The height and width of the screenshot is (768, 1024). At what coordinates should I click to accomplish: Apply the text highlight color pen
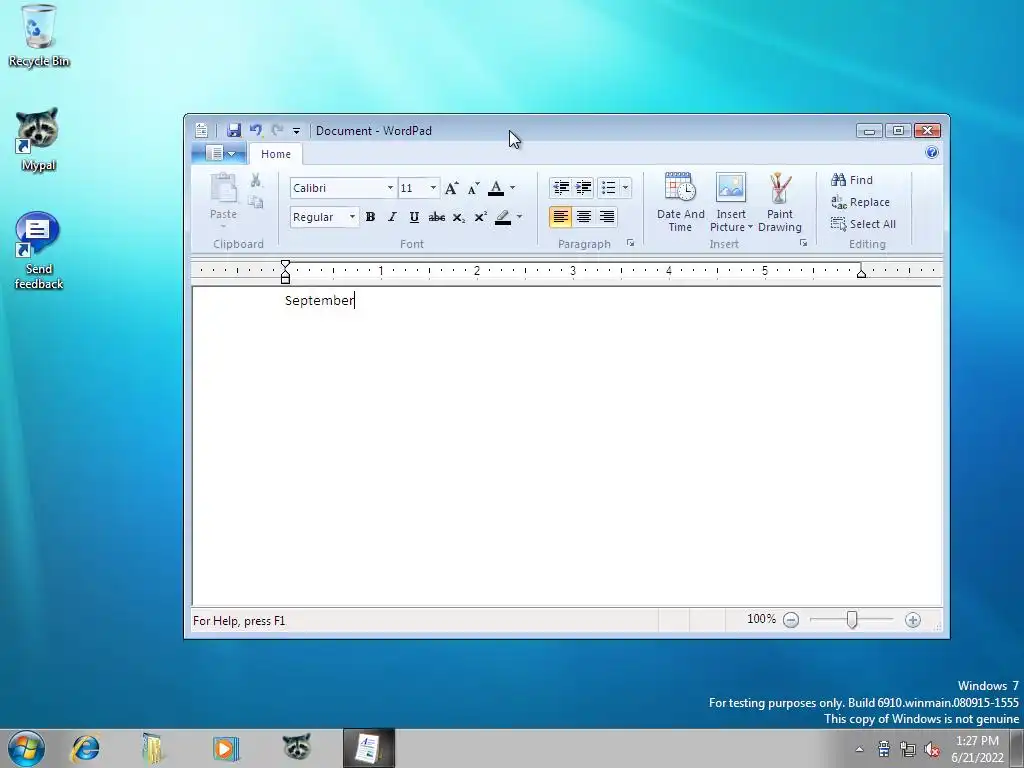pyautogui.click(x=503, y=217)
